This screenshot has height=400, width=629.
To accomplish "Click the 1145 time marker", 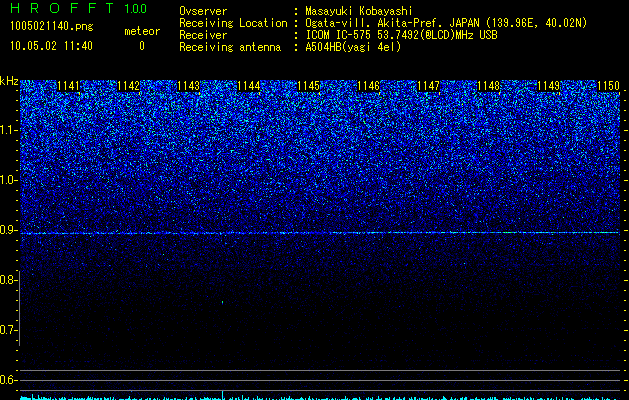I will 308,86.
